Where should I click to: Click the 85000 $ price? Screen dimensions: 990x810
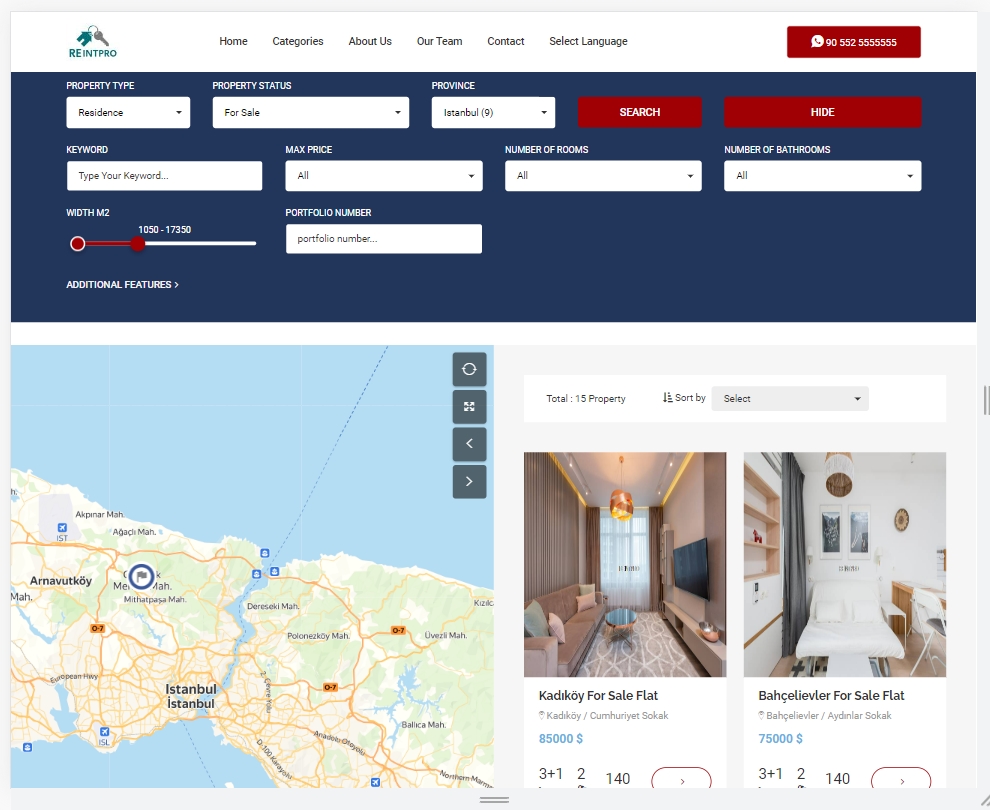[561, 739]
